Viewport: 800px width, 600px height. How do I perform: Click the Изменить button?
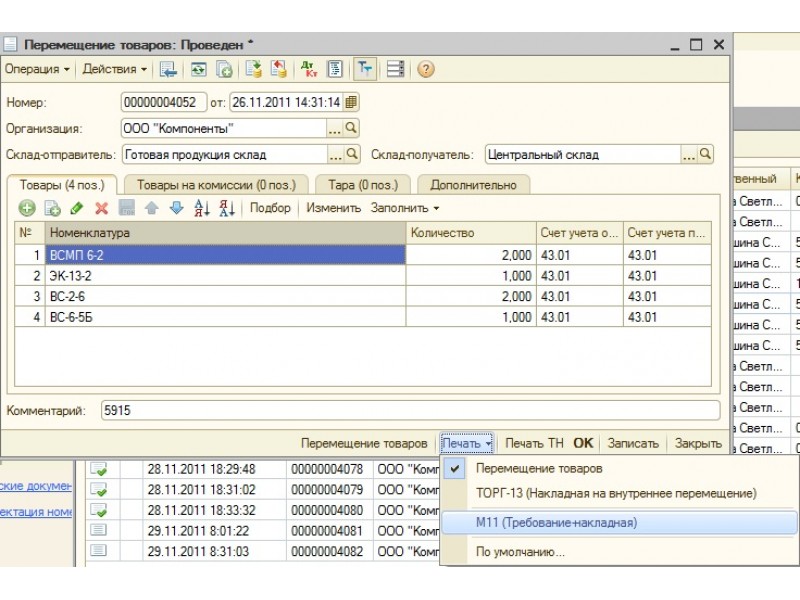333,208
